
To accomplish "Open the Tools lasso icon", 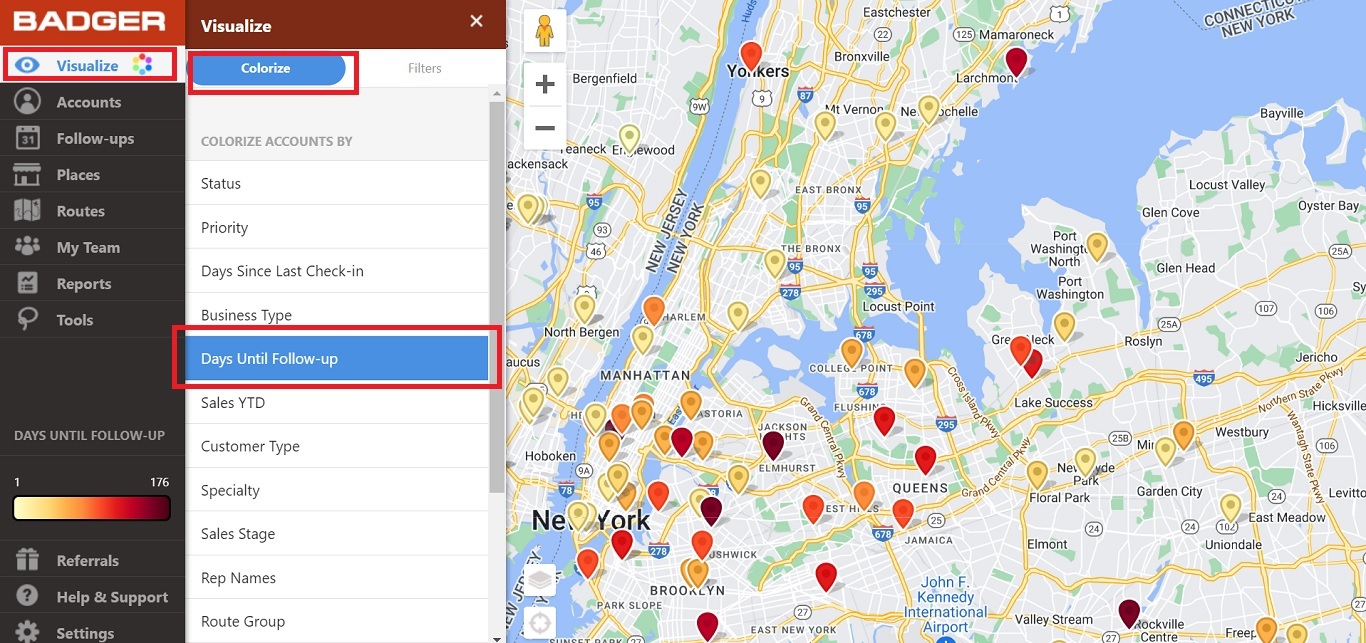I will click(27, 320).
